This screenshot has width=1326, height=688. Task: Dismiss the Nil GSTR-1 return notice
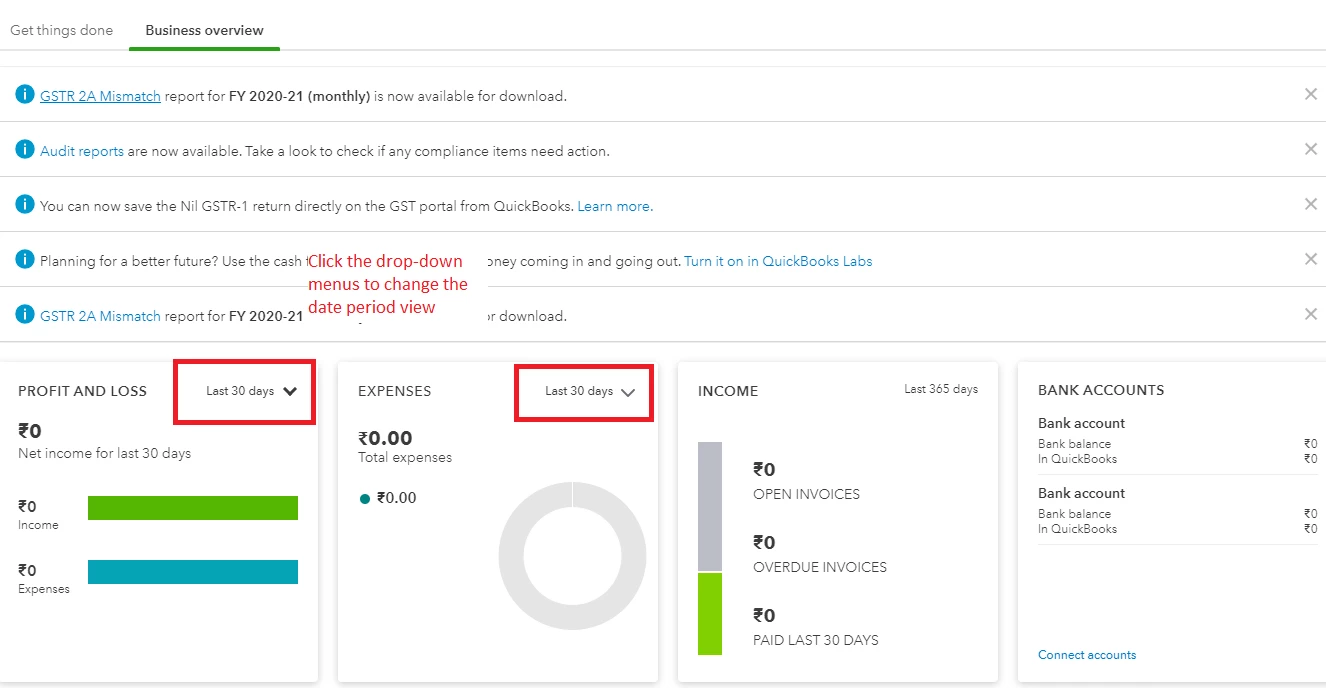[x=1311, y=204]
